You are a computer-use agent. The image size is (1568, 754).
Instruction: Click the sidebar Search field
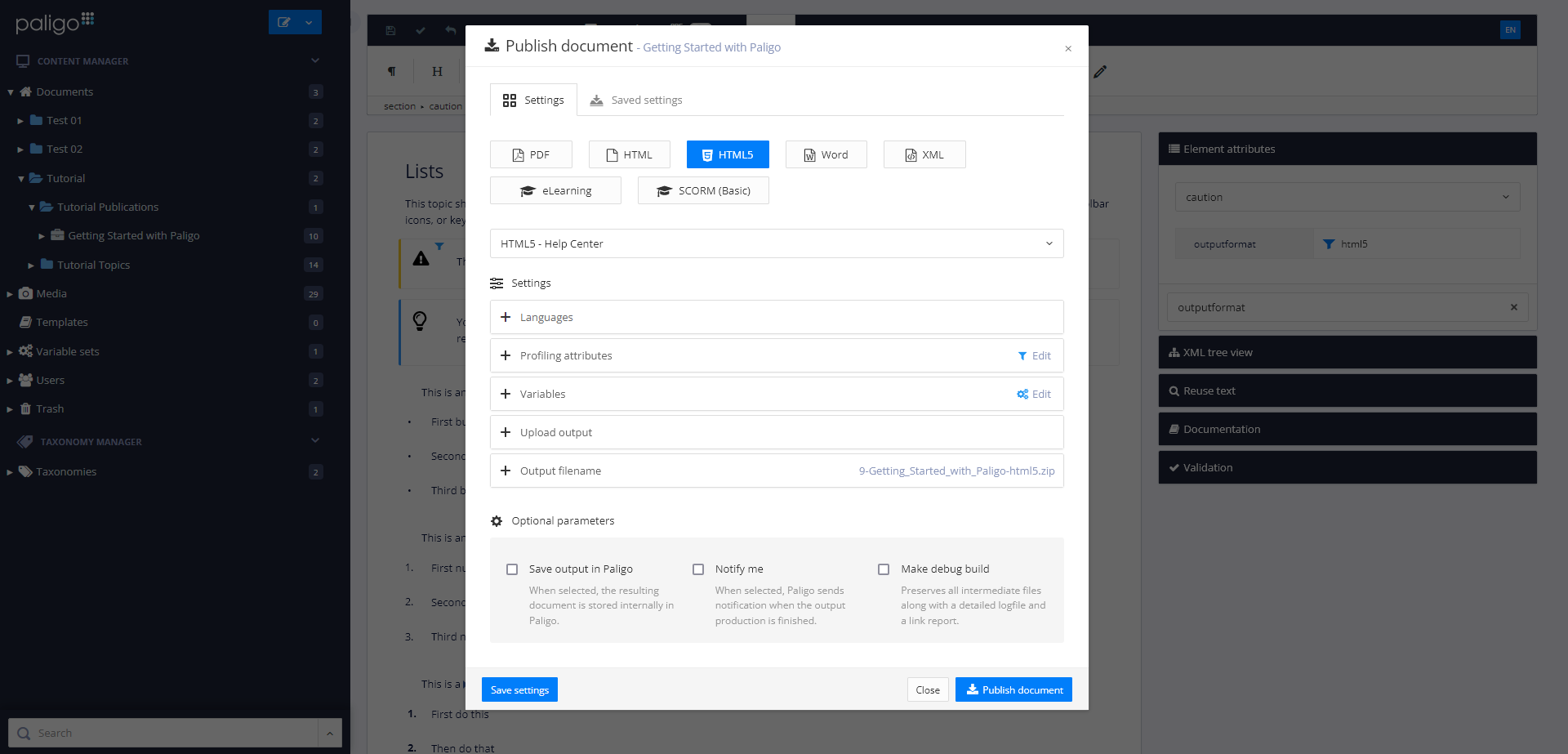point(163,733)
